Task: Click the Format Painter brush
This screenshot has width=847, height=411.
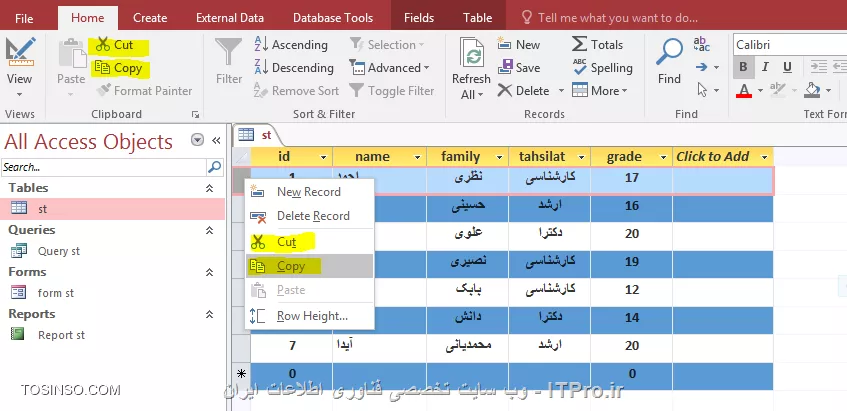Action: 104,90
